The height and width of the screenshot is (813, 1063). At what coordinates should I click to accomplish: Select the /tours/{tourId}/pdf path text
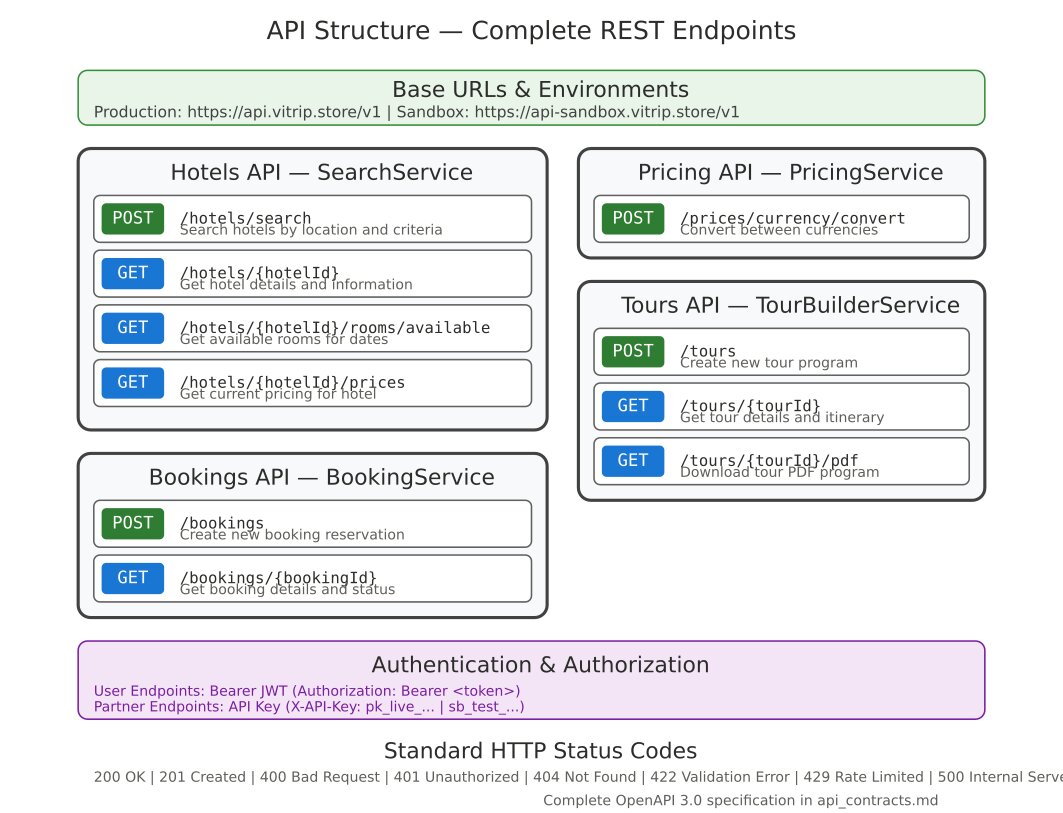769,460
